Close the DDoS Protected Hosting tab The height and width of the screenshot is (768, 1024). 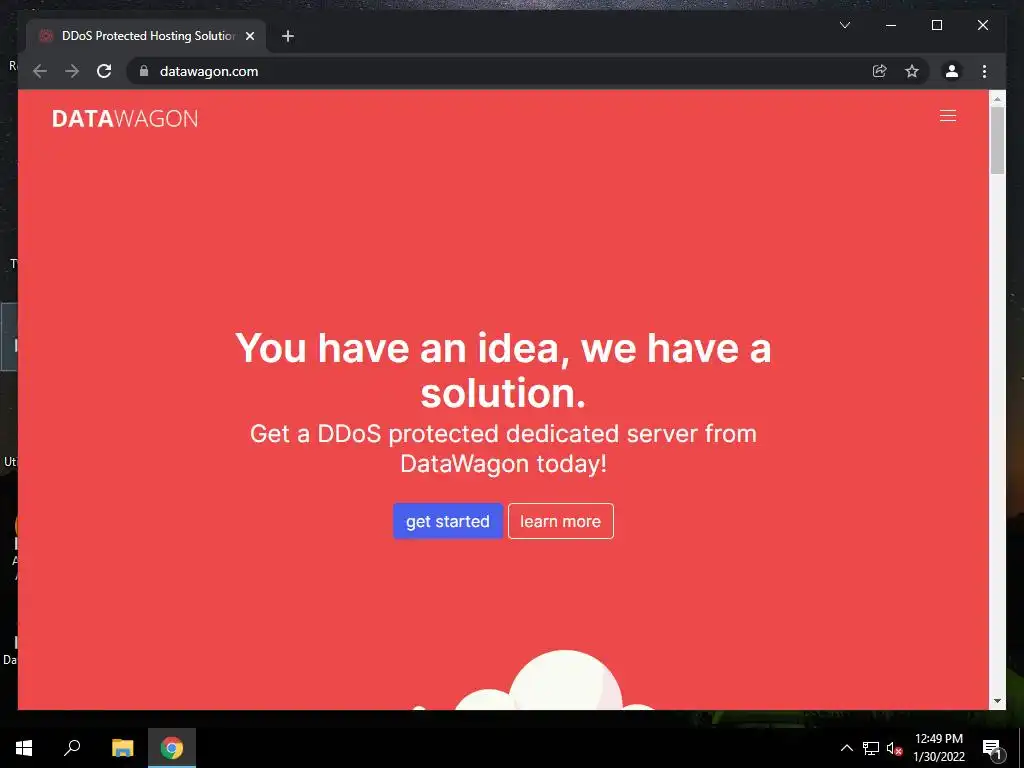coord(249,36)
